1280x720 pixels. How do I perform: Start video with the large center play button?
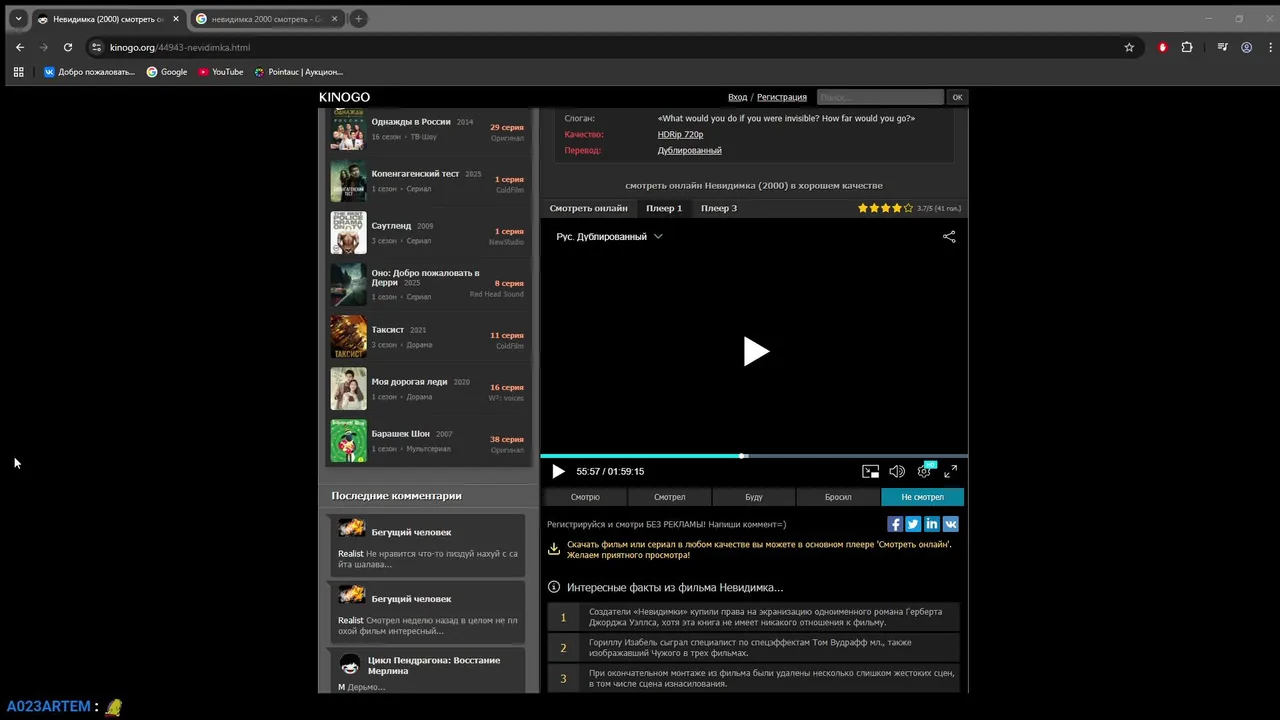[x=755, y=351]
